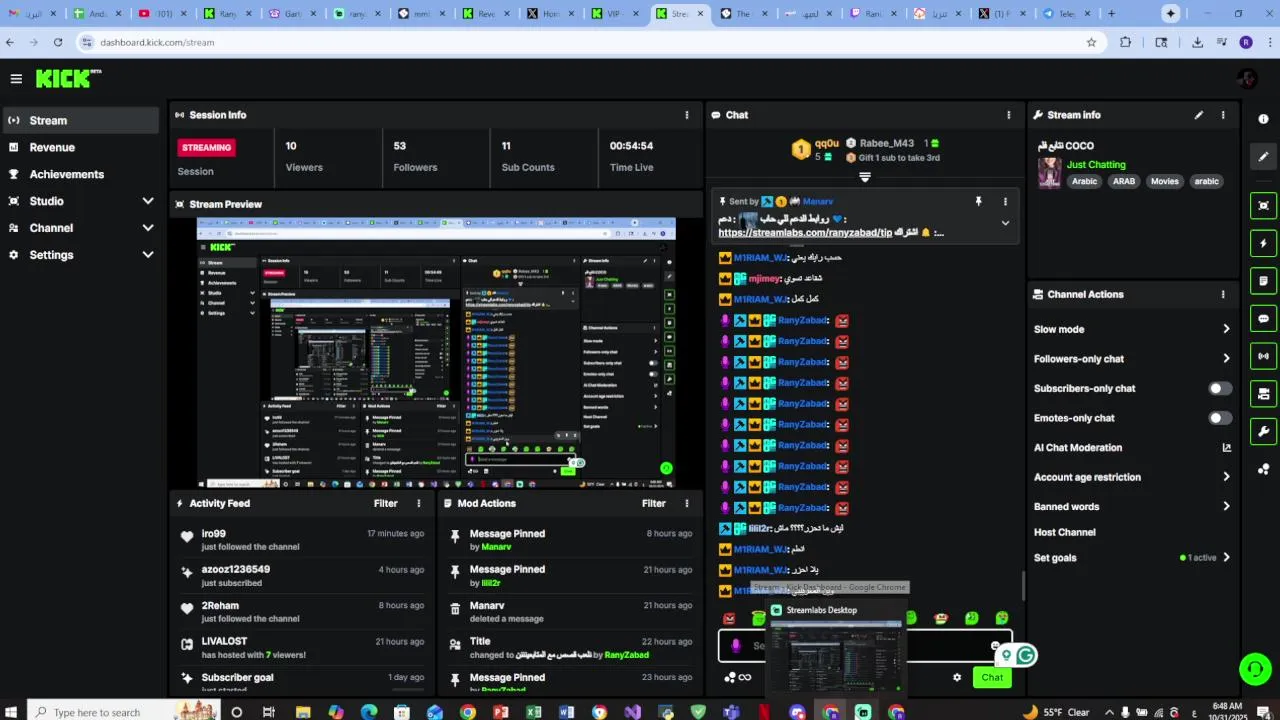The height and width of the screenshot is (720, 1280).
Task: Unpin the pinned chat message
Action: [x=978, y=201]
